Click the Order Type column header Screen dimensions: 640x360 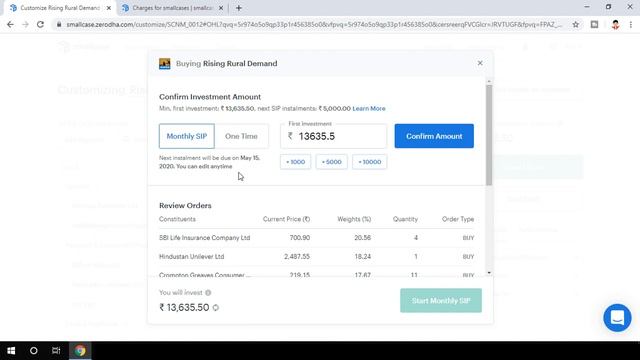coord(458,219)
